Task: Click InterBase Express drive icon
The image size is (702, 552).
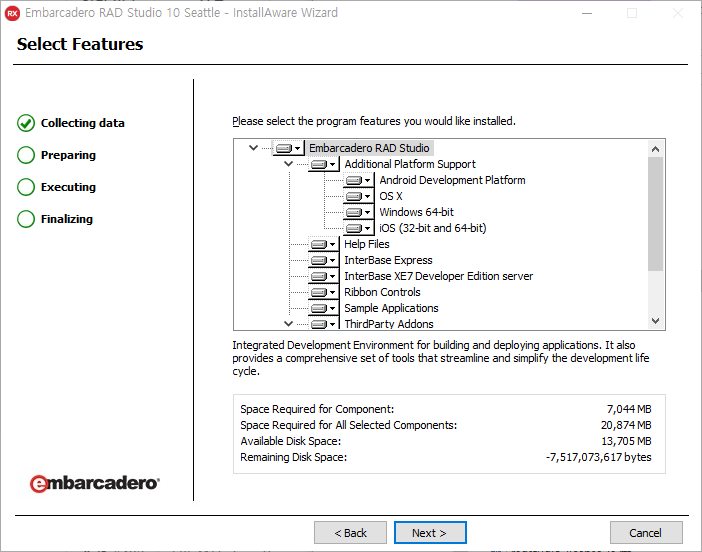Action: [322, 261]
